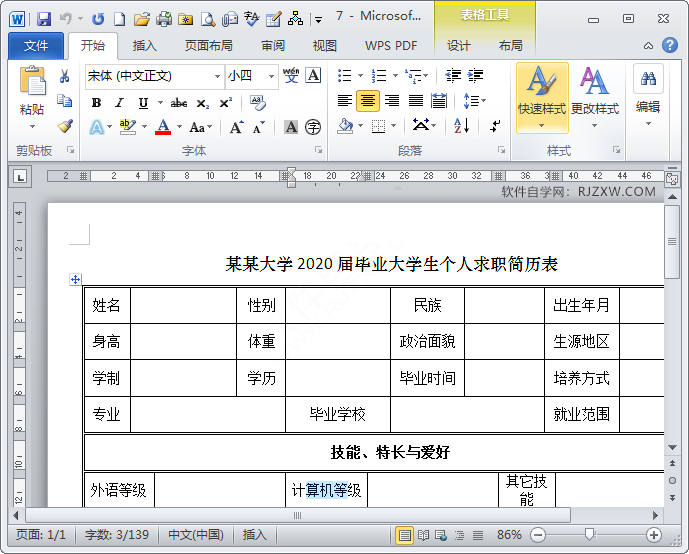Viewport: 689px width, 554px height.
Task: Click the 86% zoom level
Action: (x=509, y=535)
